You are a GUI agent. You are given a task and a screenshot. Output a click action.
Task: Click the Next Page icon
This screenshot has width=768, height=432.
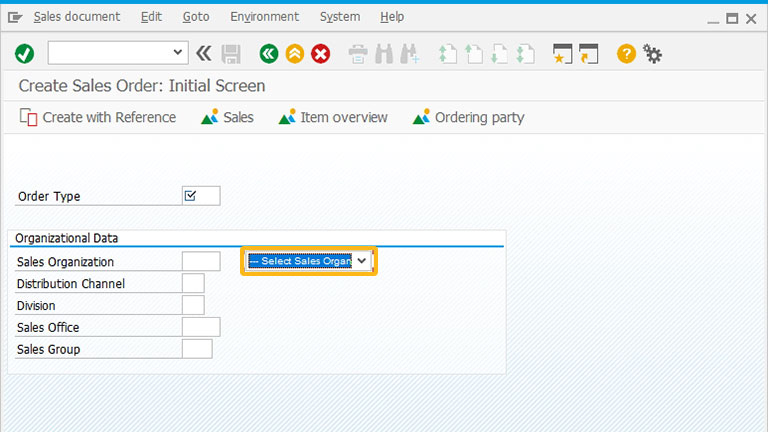click(x=500, y=54)
